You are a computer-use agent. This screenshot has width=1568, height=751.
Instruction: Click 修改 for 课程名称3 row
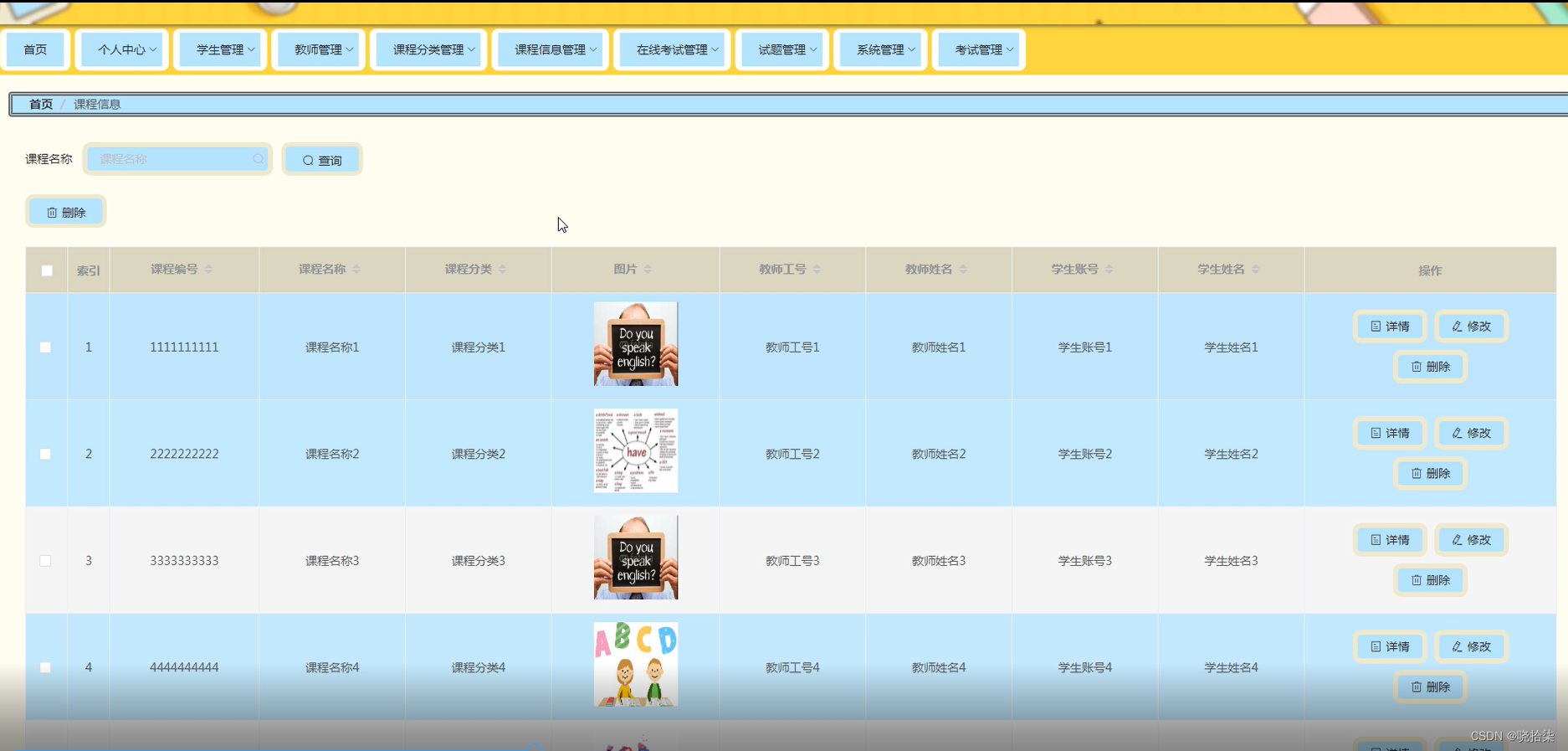point(1471,540)
